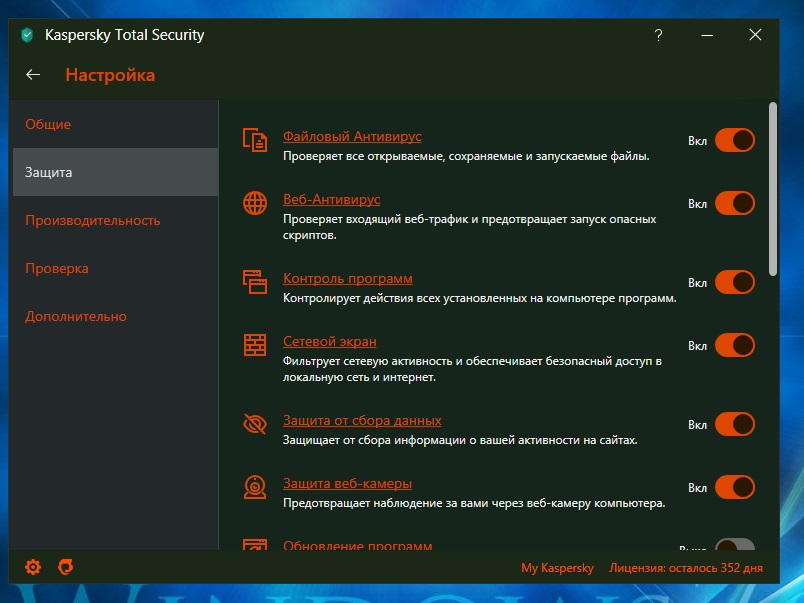Click the webcam protection camera icon

pyautogui.click(x=255, y=487)
